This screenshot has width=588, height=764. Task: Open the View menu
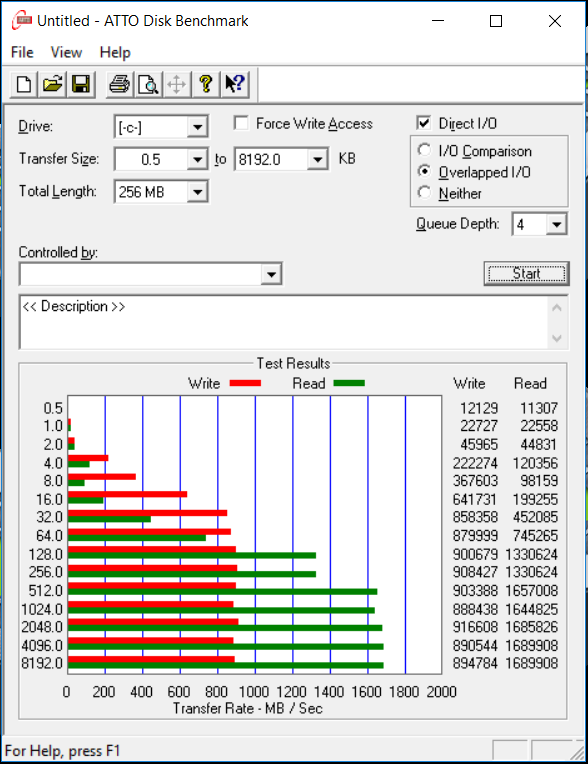click(66, 53)
